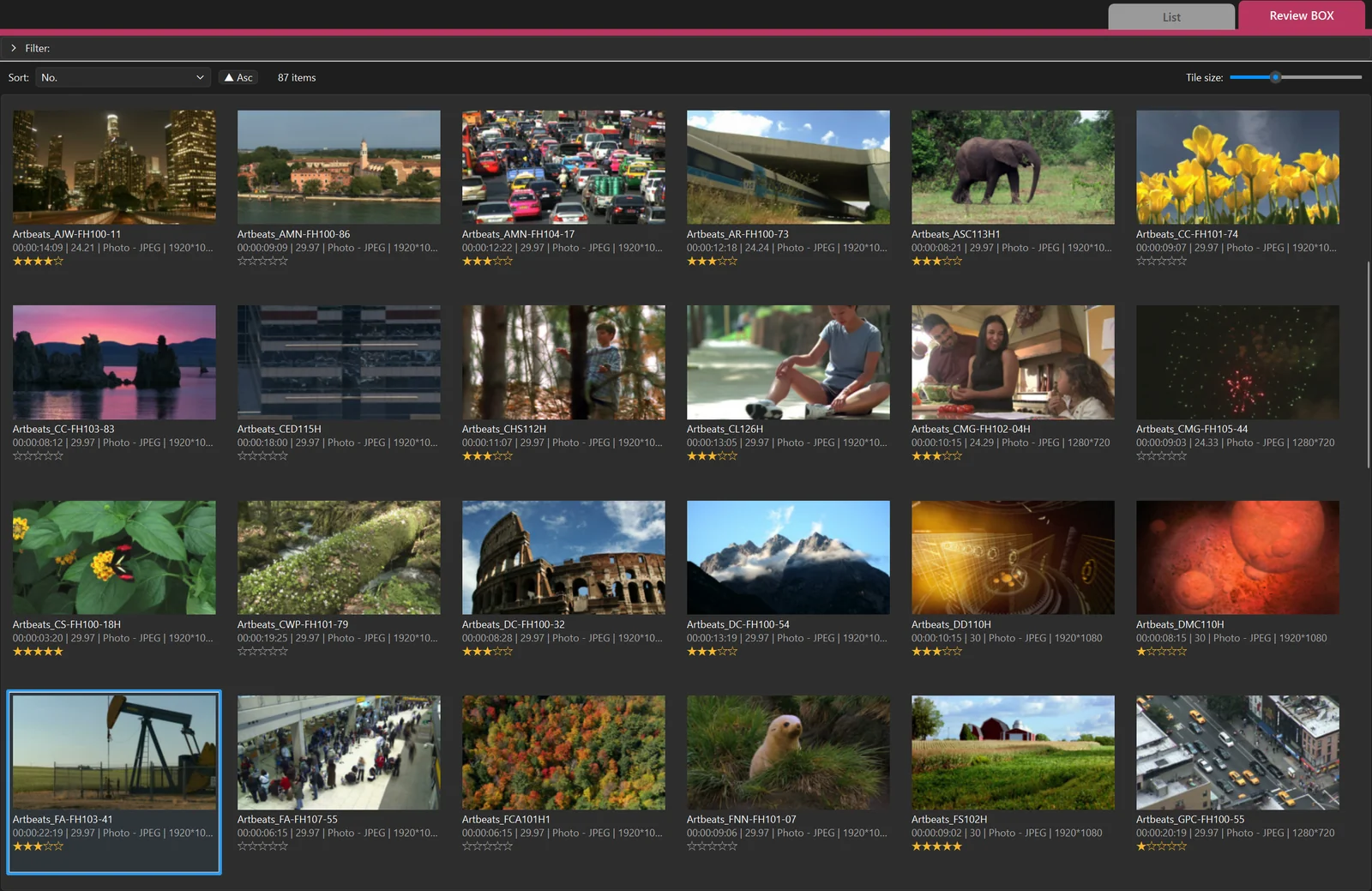Select the Artbeats_CMG-FH102-04H family thumbnail
The width and height of the screenshot is (1372, 891).
click(x=1013, y=362)
